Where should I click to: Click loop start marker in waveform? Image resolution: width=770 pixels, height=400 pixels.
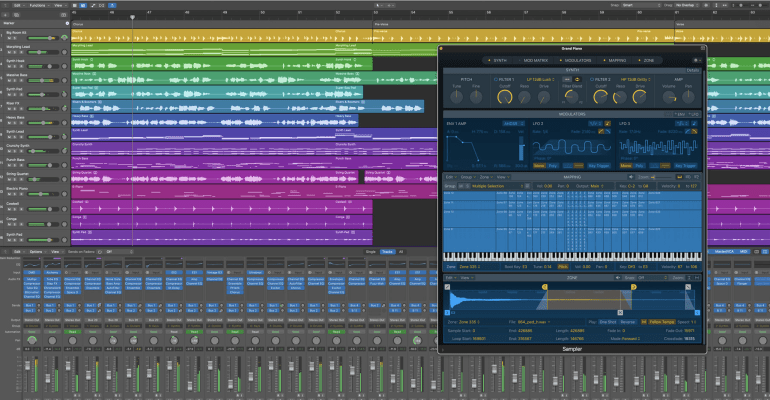[x=545, y=287]
